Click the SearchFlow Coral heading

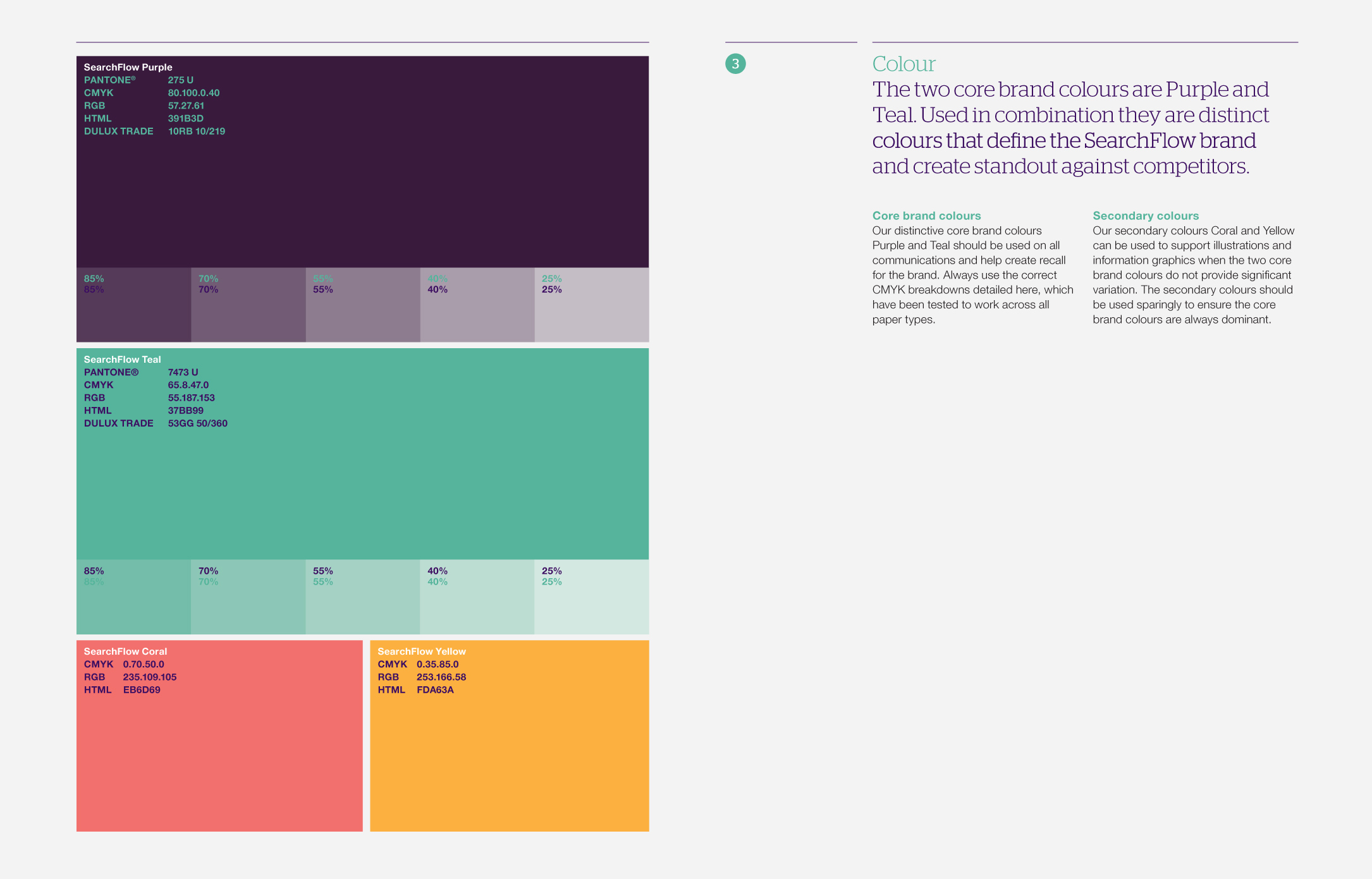click(x=125, y=652)
